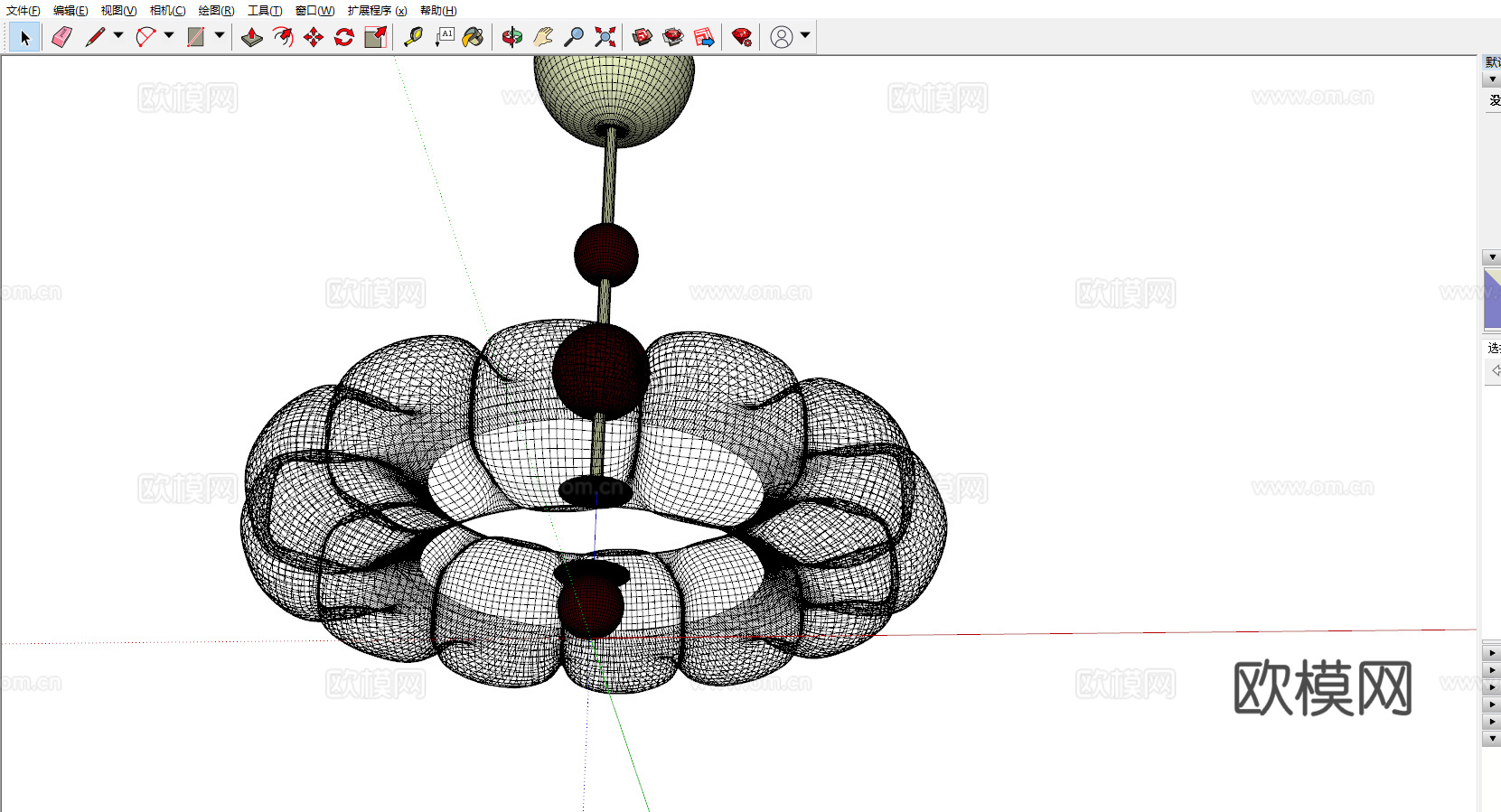The image size is (1501, 812).
Task: Select the Rotate tool
Action: pos(344,37)
